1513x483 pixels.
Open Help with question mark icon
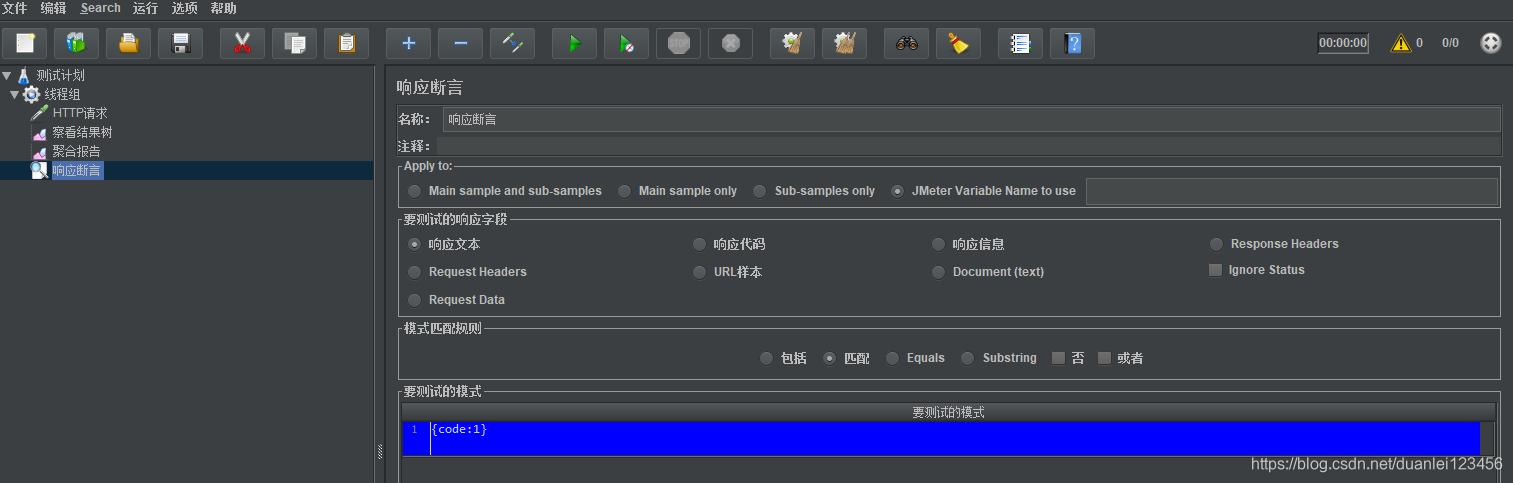pos(1072,43)
